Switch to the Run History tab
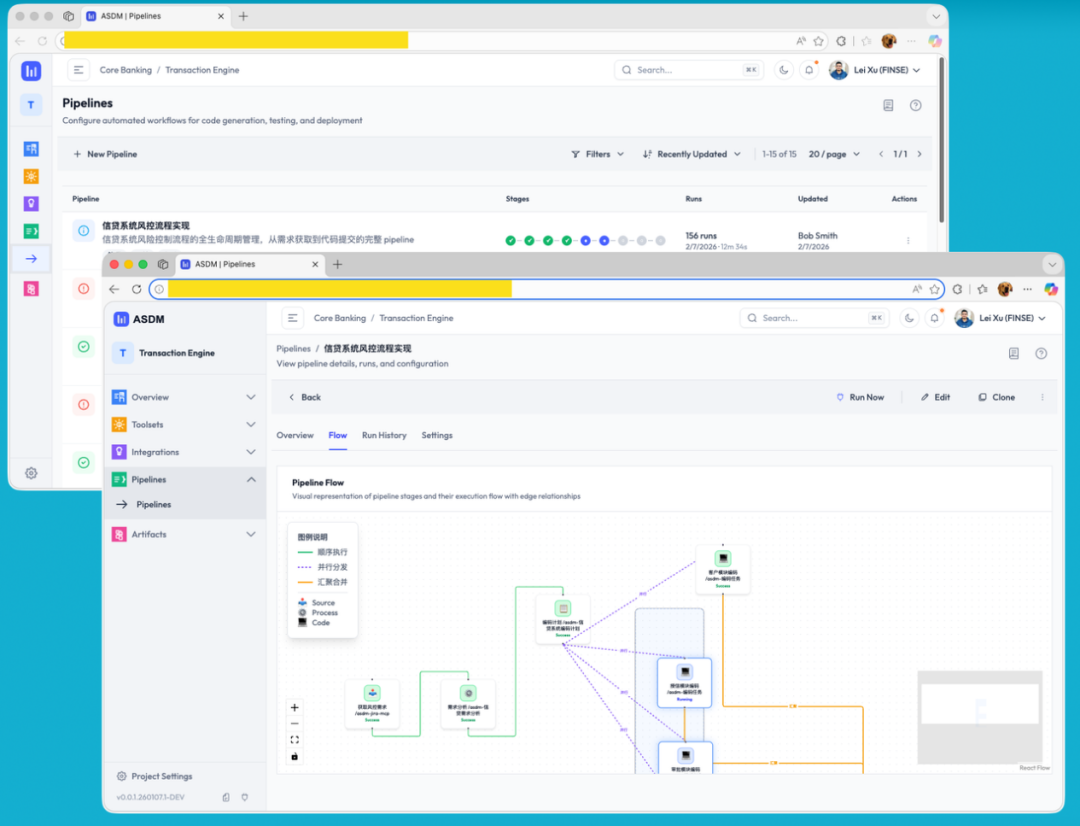 (384, 435)
